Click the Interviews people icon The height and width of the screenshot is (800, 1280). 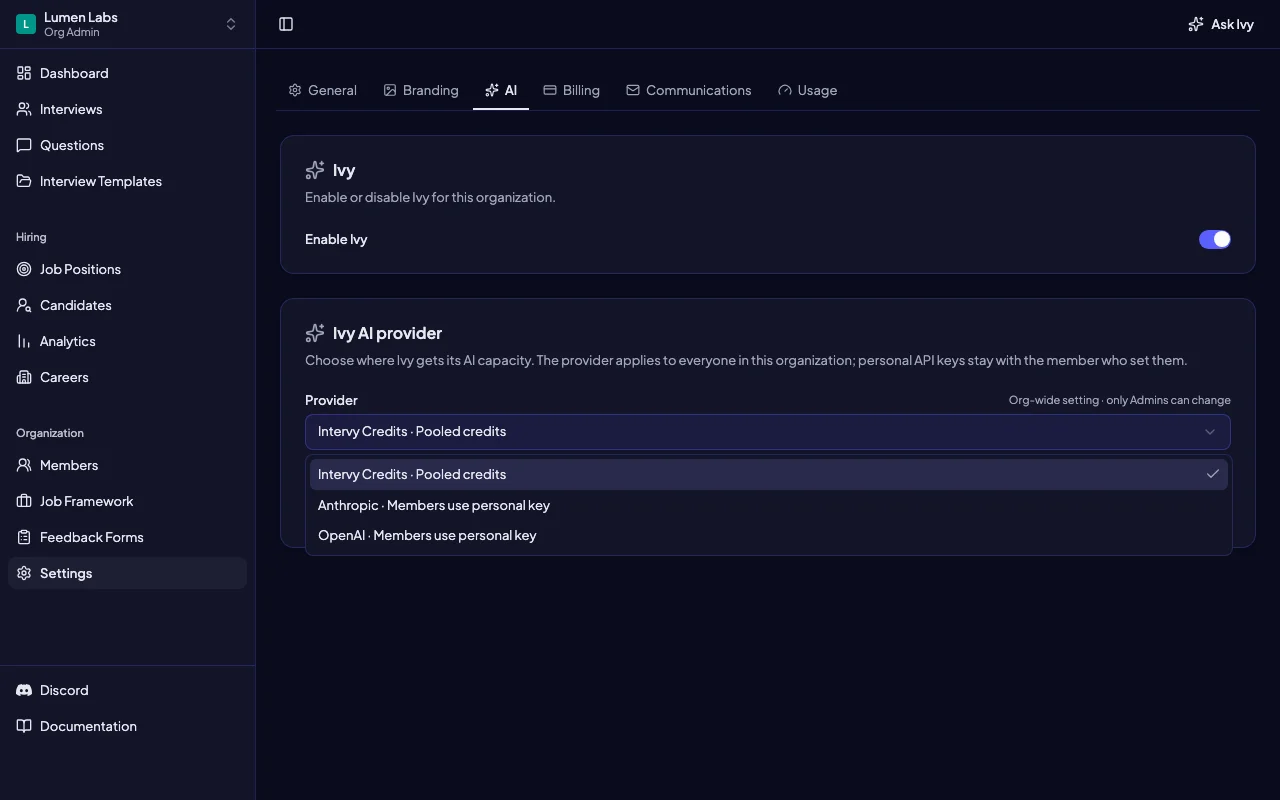[24, 109]
